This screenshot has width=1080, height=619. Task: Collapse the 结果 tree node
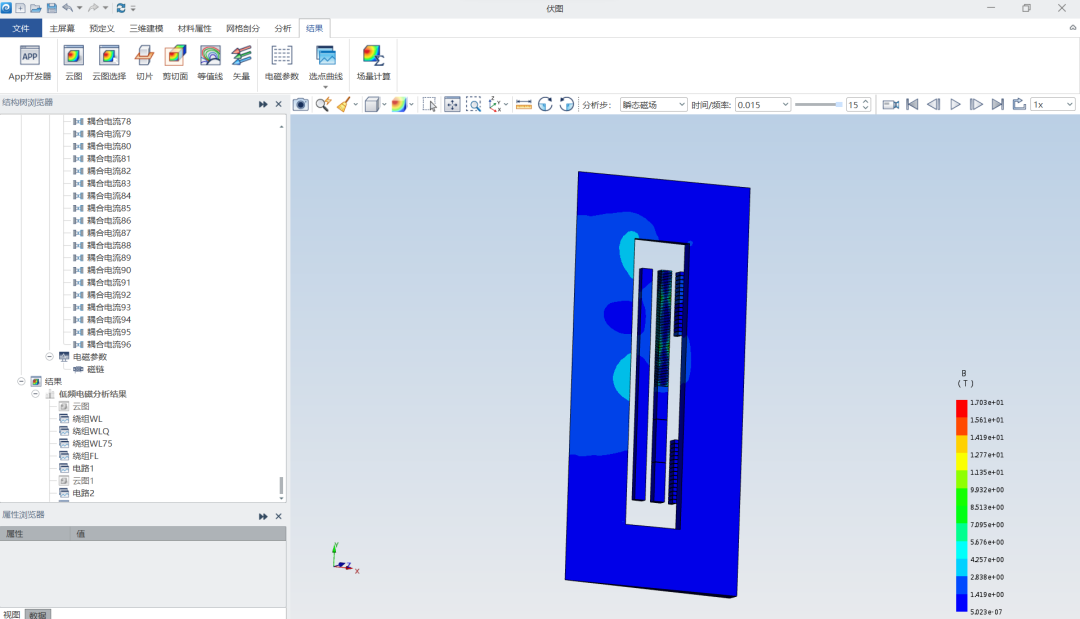click(x=22, y=381)
